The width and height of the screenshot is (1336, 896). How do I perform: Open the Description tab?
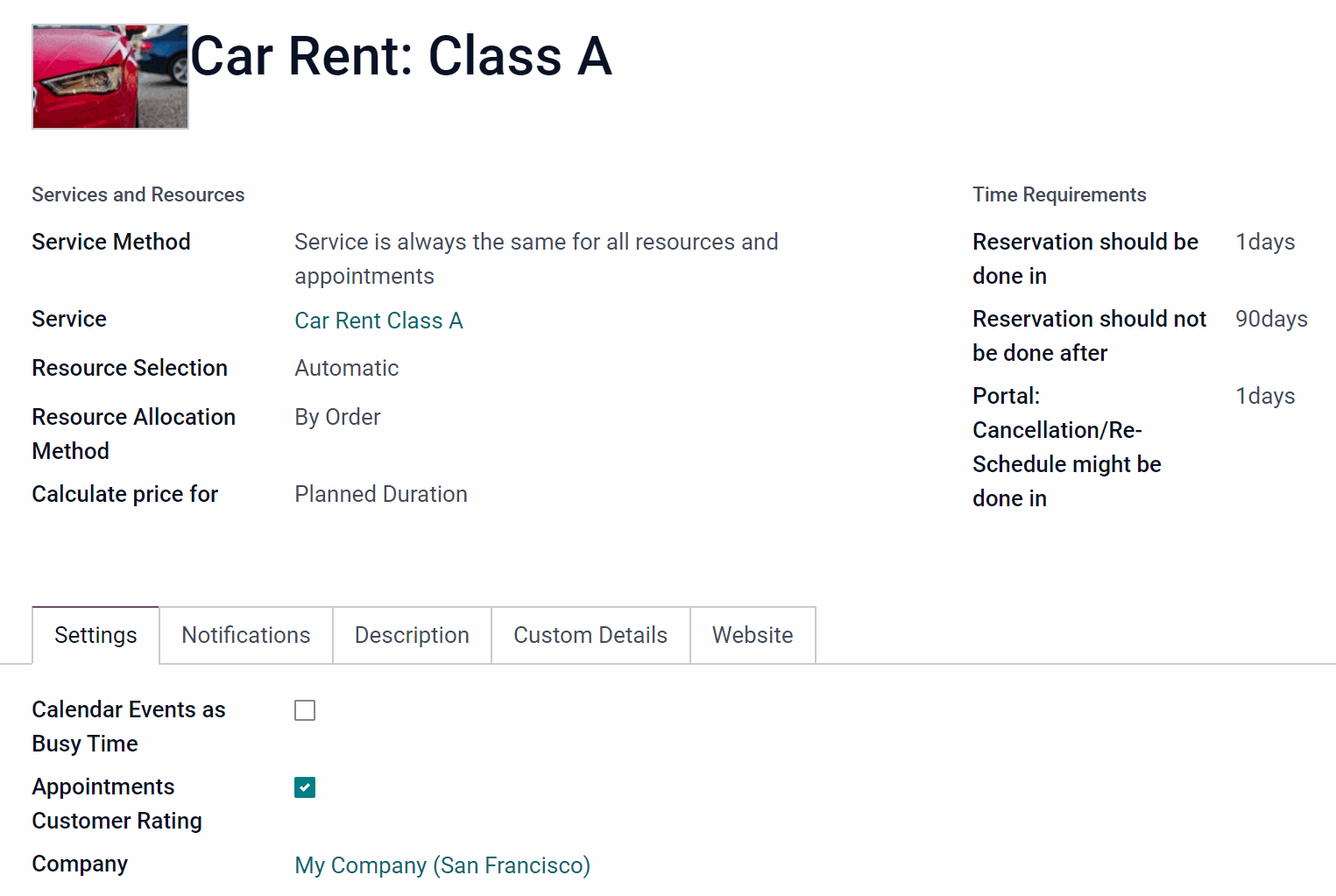point(412,635)
